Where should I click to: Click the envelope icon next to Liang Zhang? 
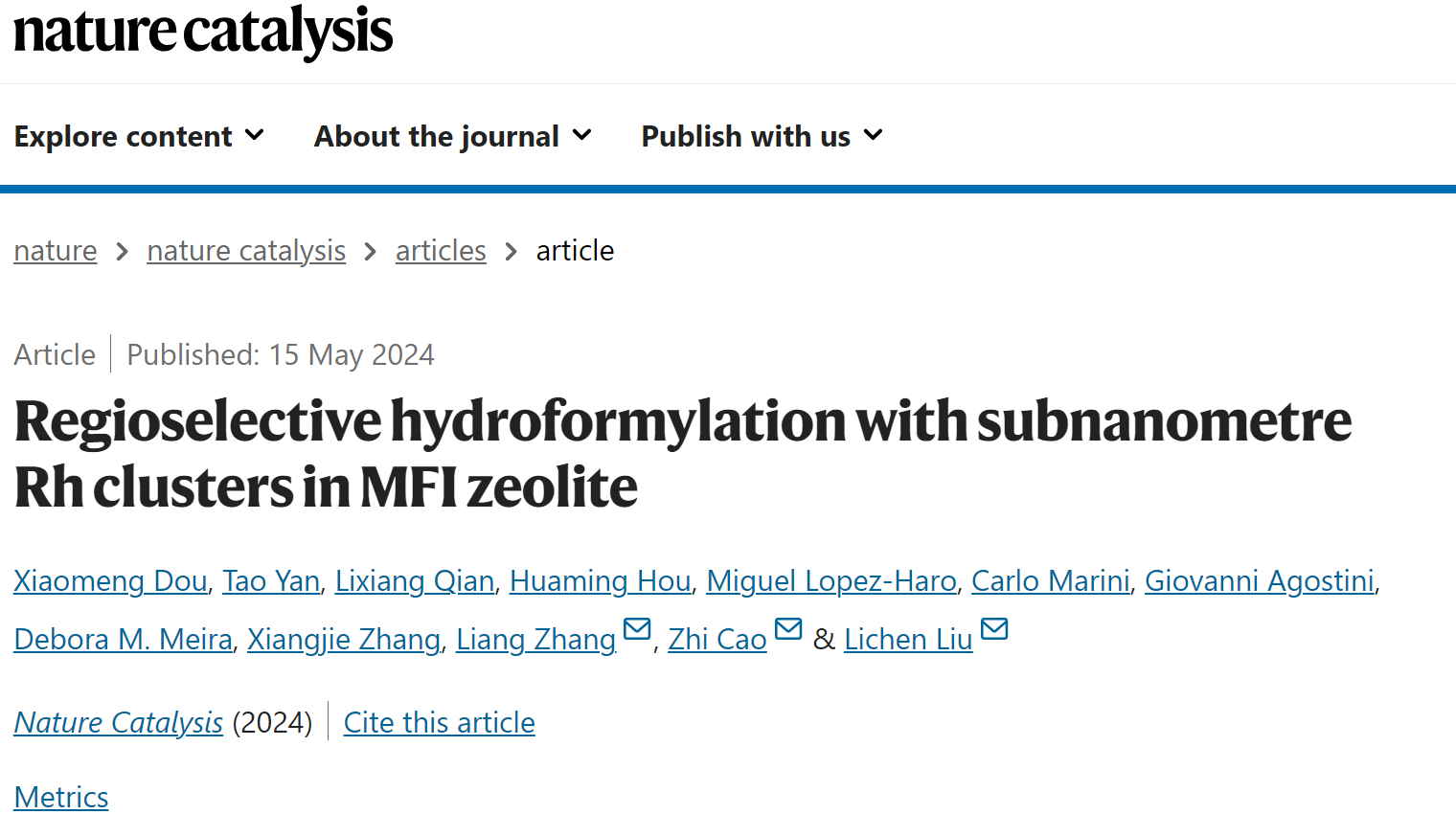[637, 629]
